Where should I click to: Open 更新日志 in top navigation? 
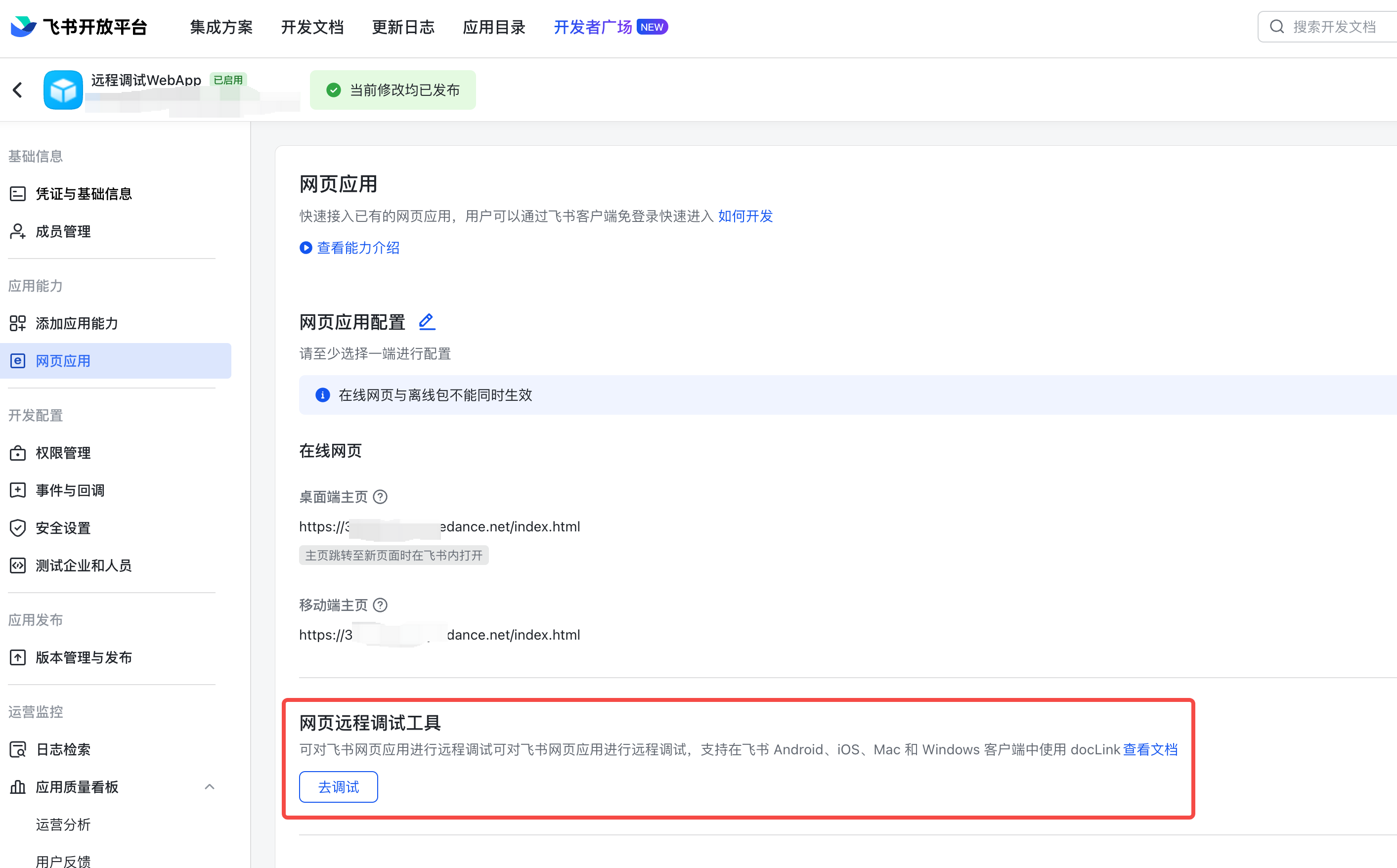click(x=403, y=27)
